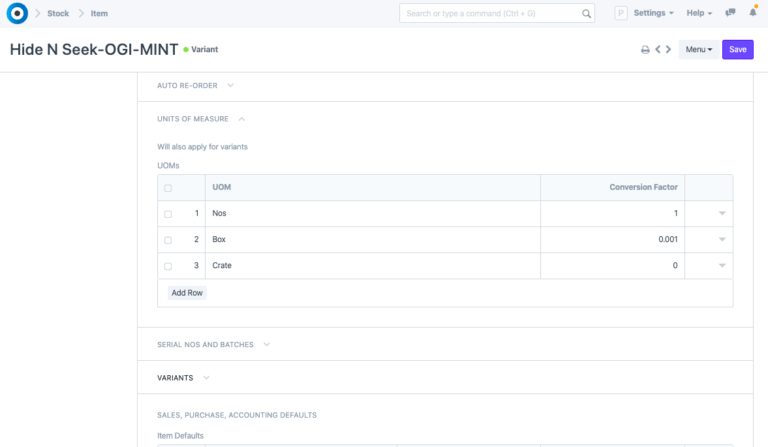Click Add Row under UOMs table
The width and height of the screenshot is (768, 447).
187,293
